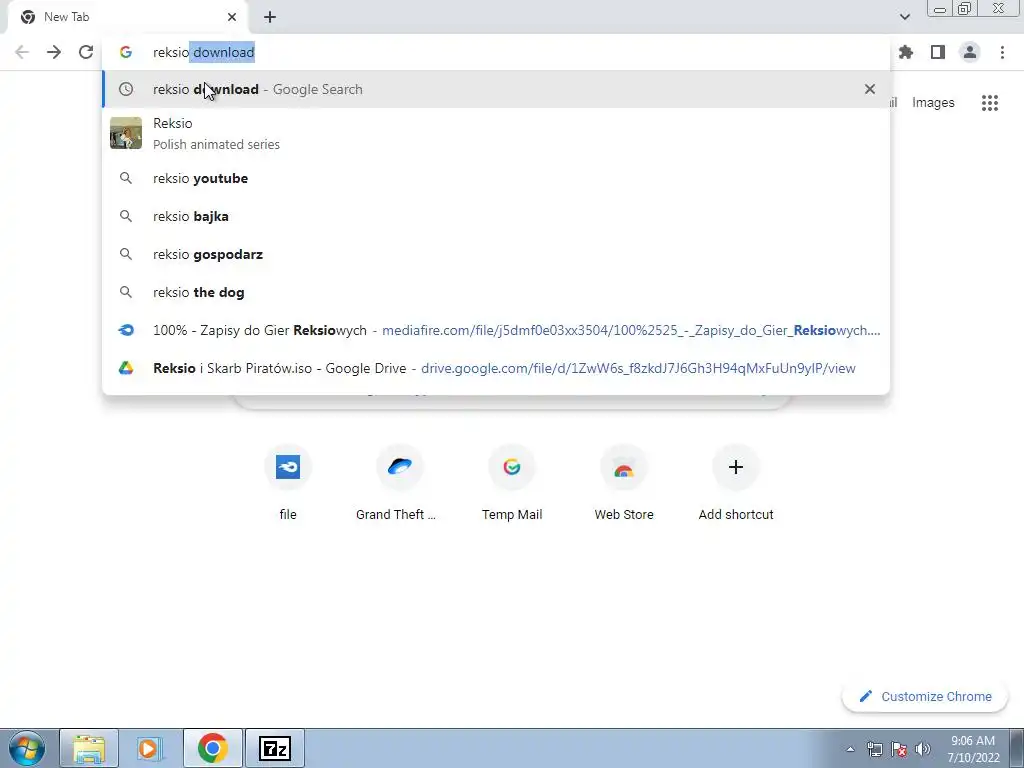The image size is (1024, 768).
Task: Open the Action Center flag icon
Action: tap(899, 749)
